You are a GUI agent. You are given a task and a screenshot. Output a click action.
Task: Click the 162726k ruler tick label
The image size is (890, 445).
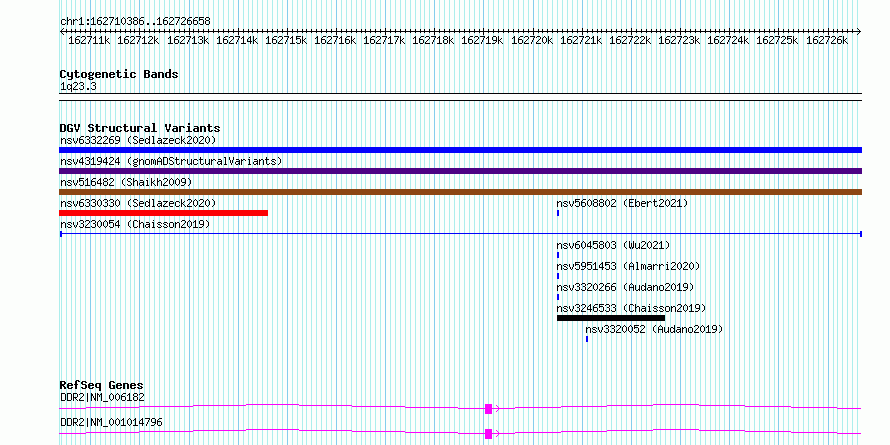pos(827,40)
